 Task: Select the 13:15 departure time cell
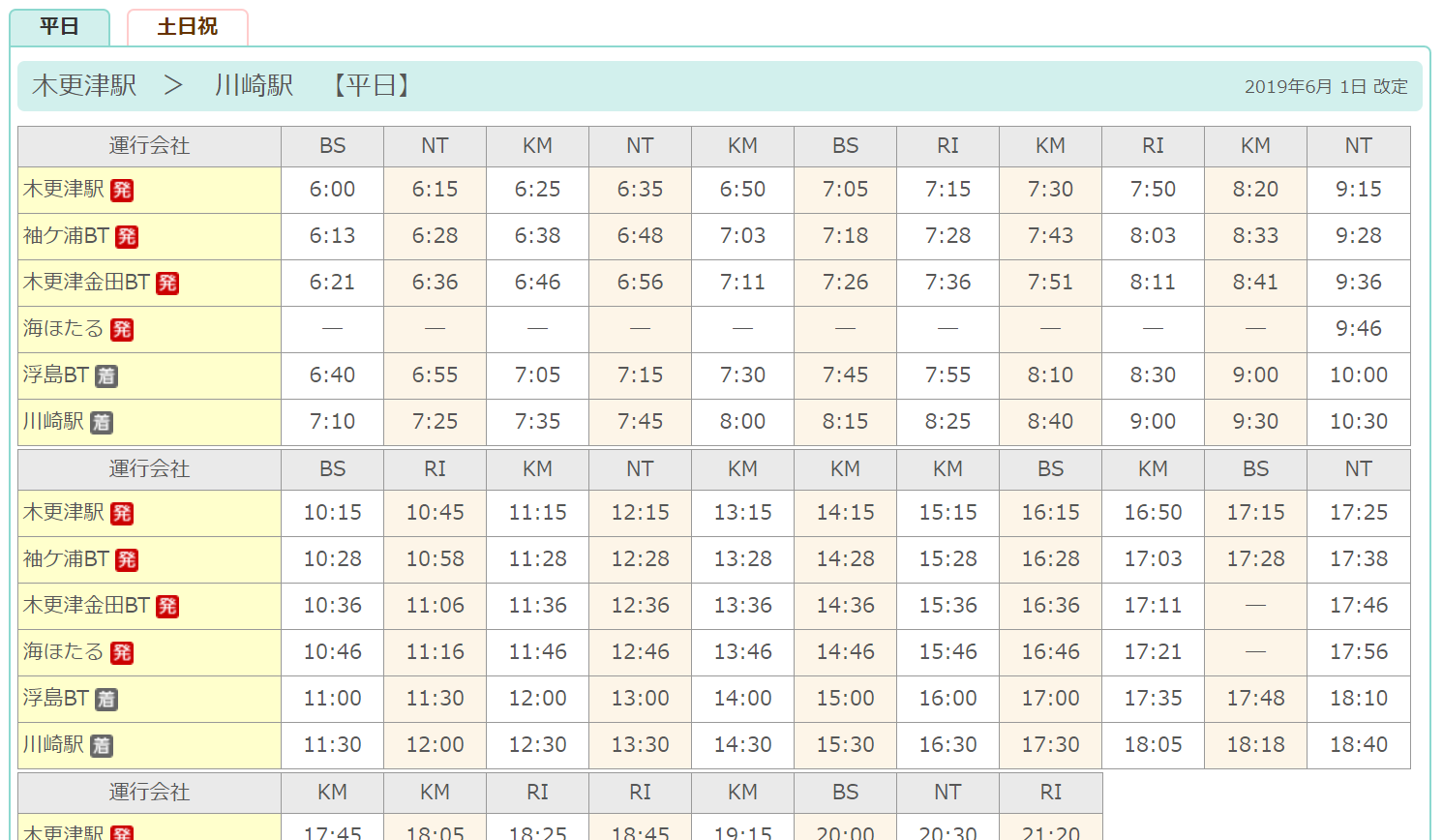743,513
